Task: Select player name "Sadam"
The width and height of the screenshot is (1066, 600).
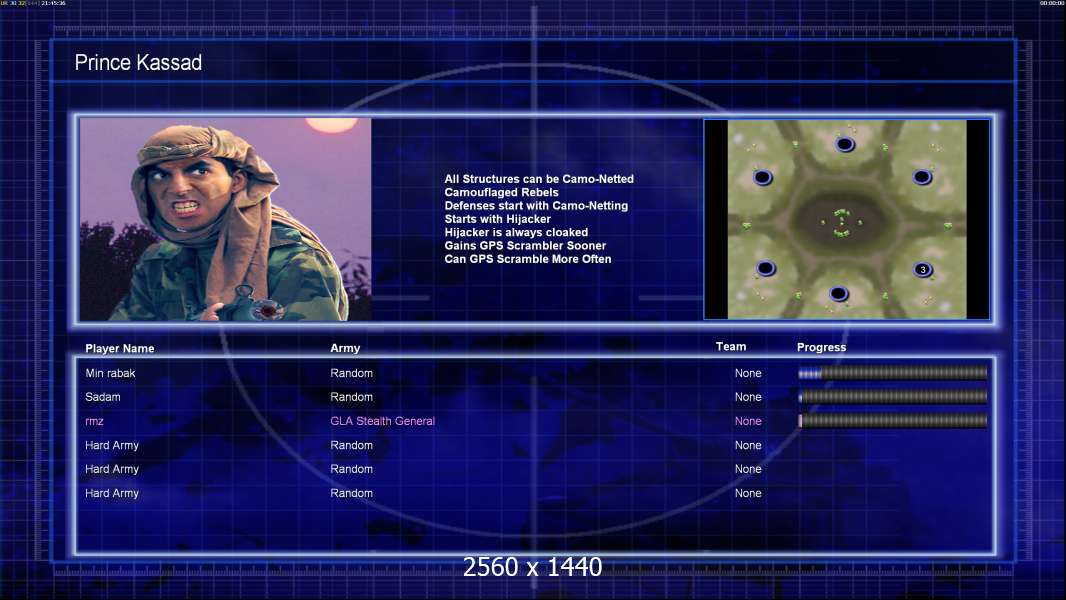Action: click(x=103, y=397)
